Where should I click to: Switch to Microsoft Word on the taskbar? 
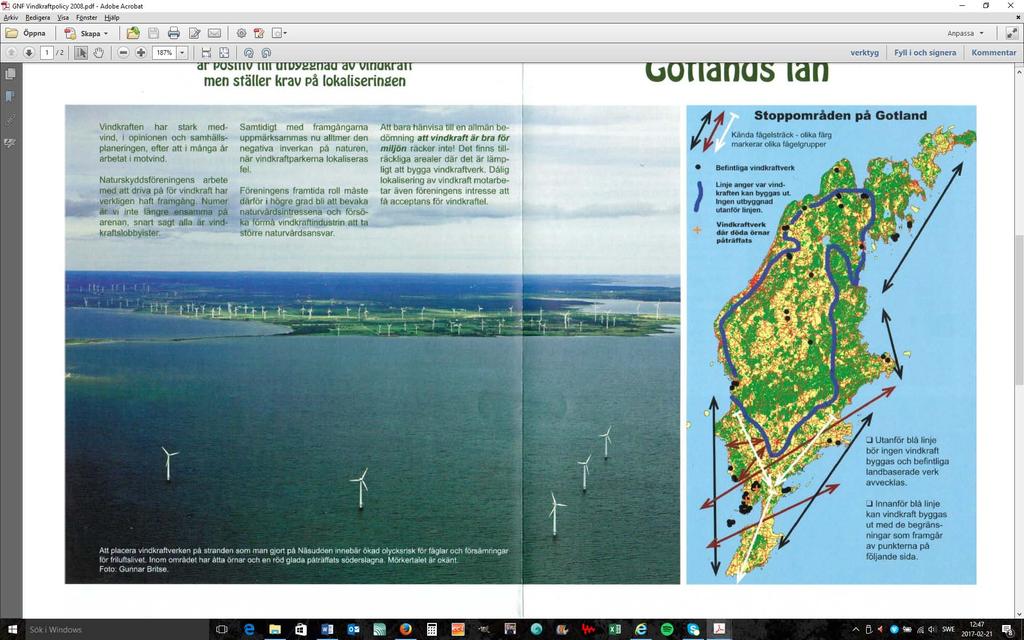pyautogui.click(x=327, y=630)
